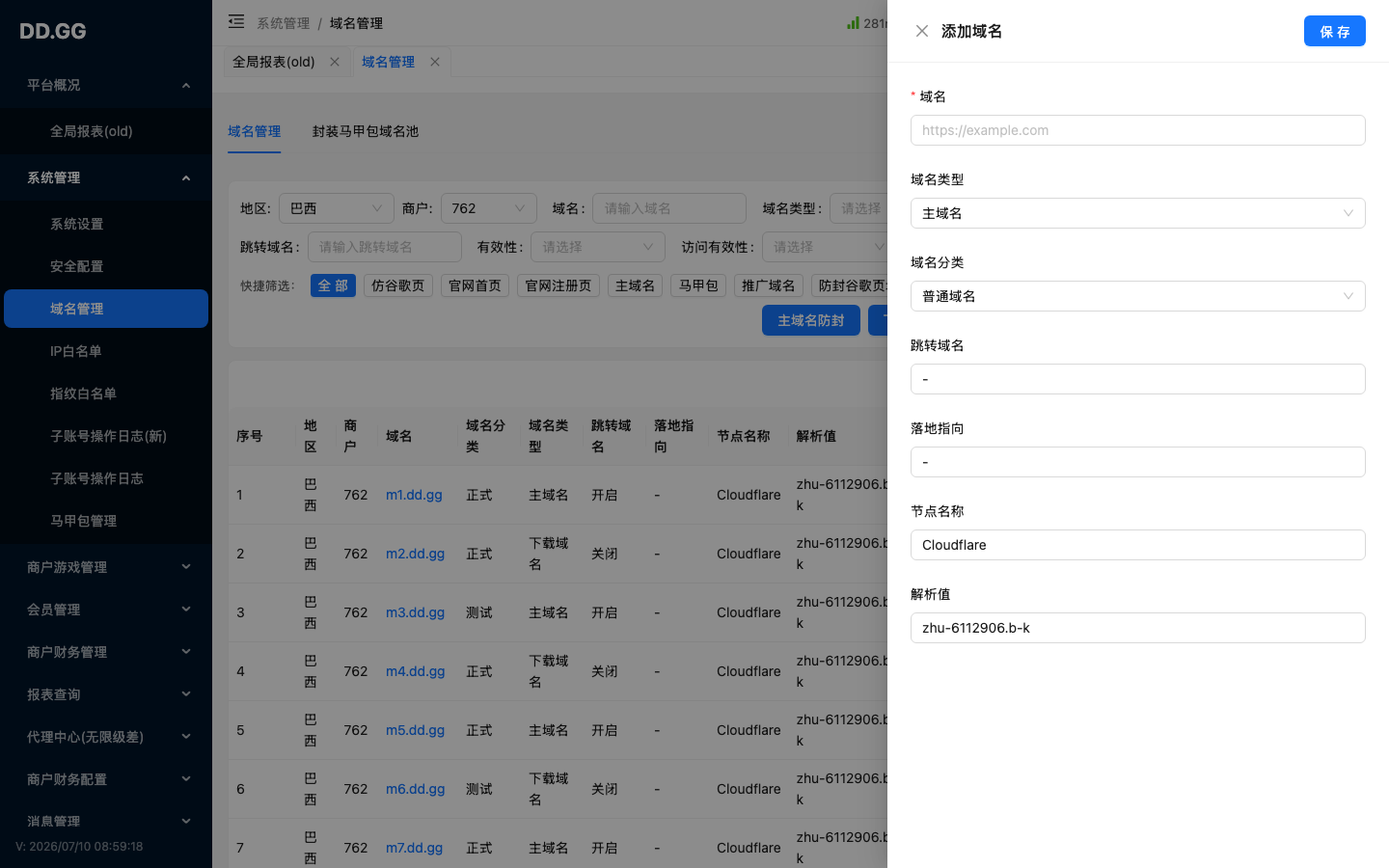Open 域名管理 in the sidebar
1389x868 pixels.
coord(106,309)
